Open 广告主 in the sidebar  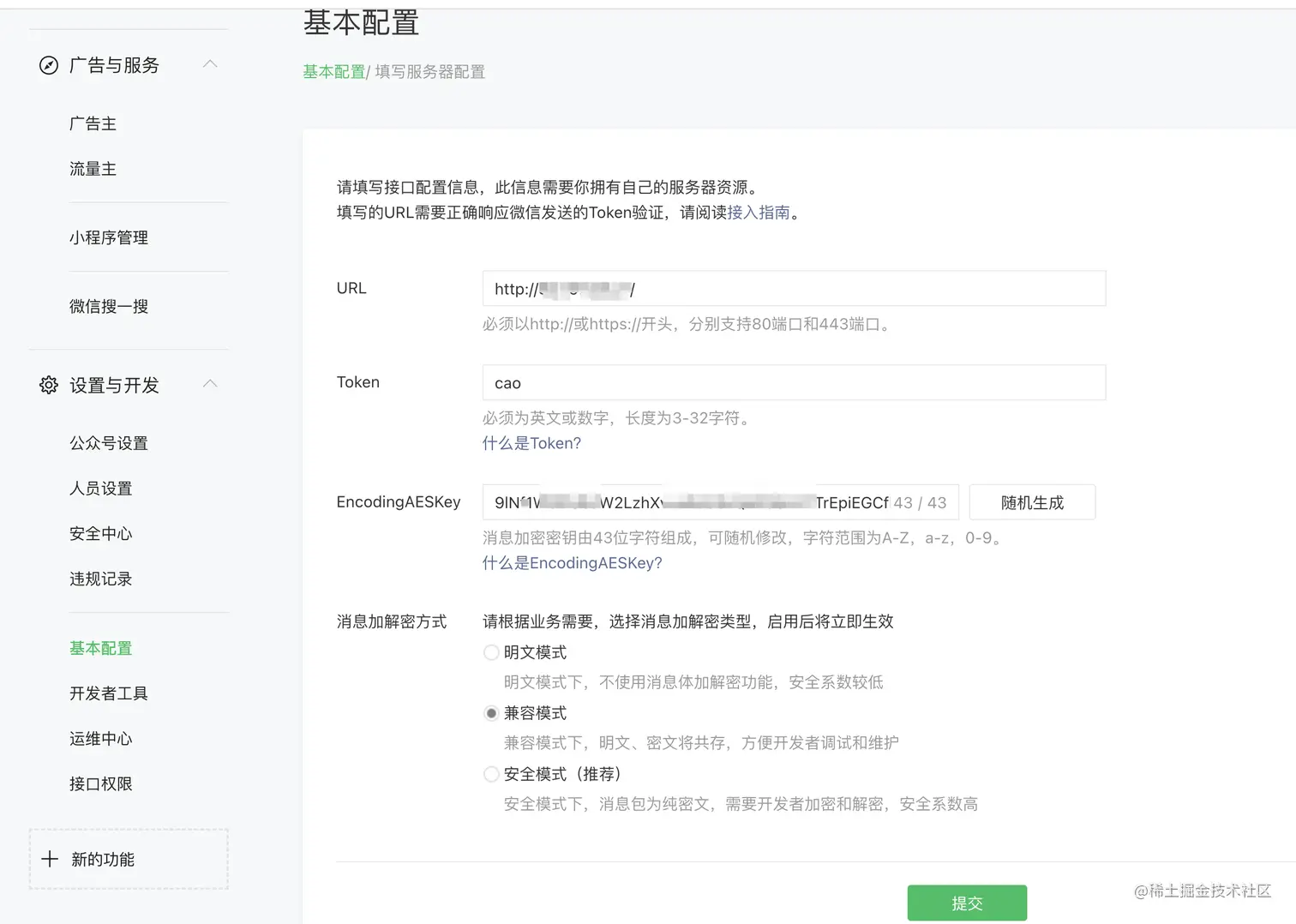(93, 123)
